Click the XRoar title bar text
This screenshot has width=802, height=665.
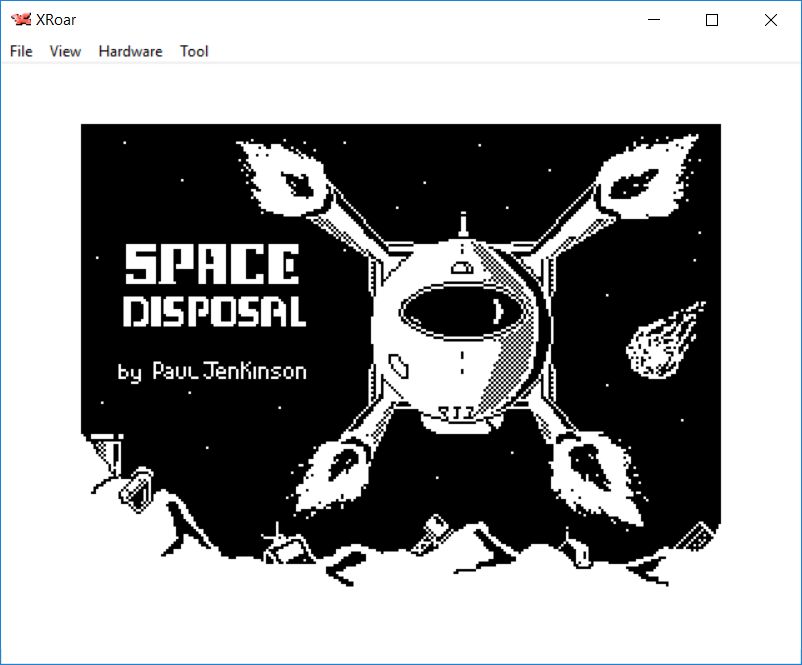point(57,20)
